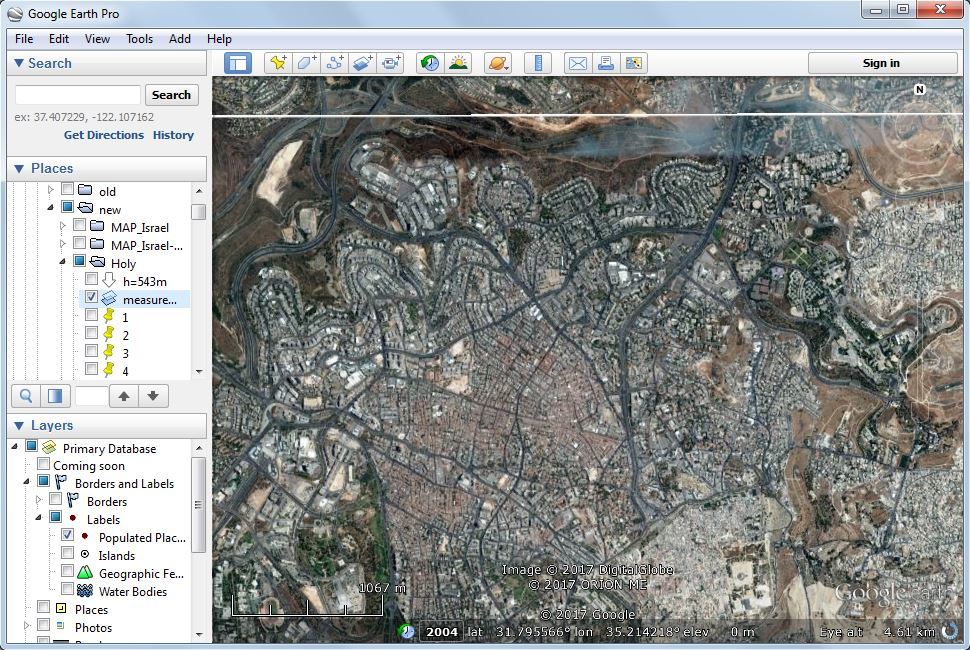Click the historical imagery clock in status bar

pyautogui.click(x=406, y=631)
